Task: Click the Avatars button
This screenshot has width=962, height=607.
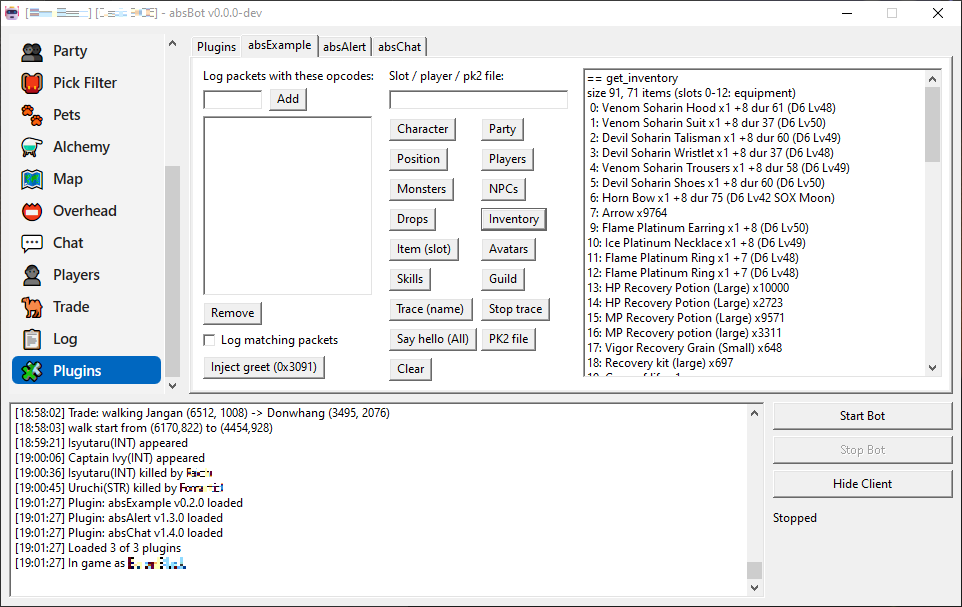Action: point(509,249)
